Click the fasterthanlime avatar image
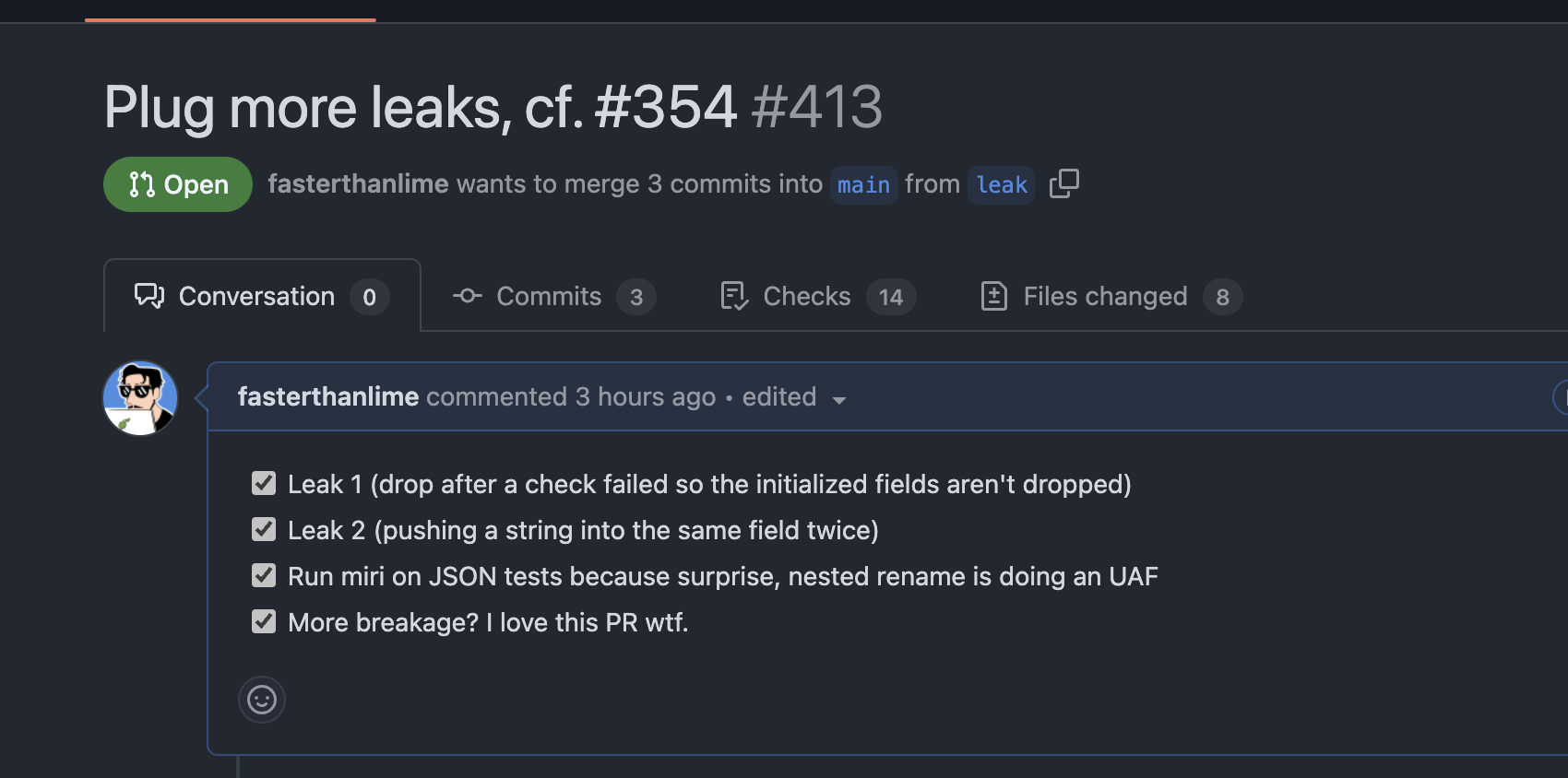 click(140, 398)
